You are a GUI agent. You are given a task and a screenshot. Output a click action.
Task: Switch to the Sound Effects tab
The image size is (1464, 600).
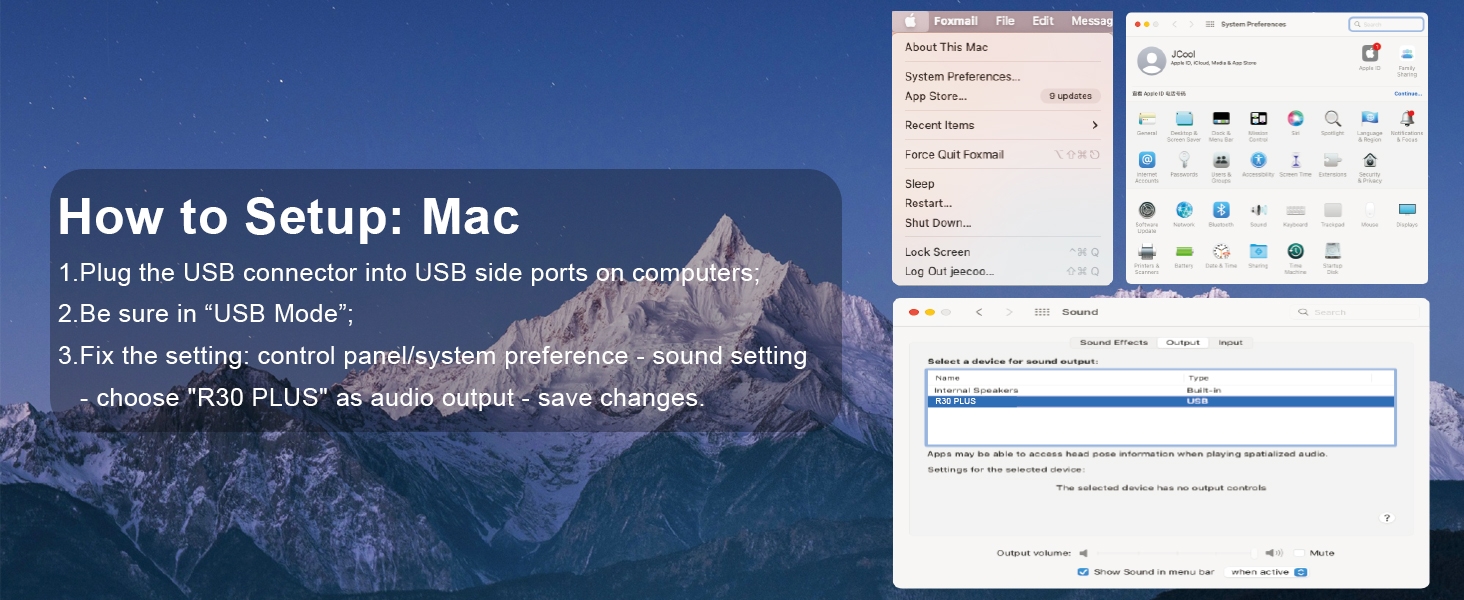(x=1113, y=343)
